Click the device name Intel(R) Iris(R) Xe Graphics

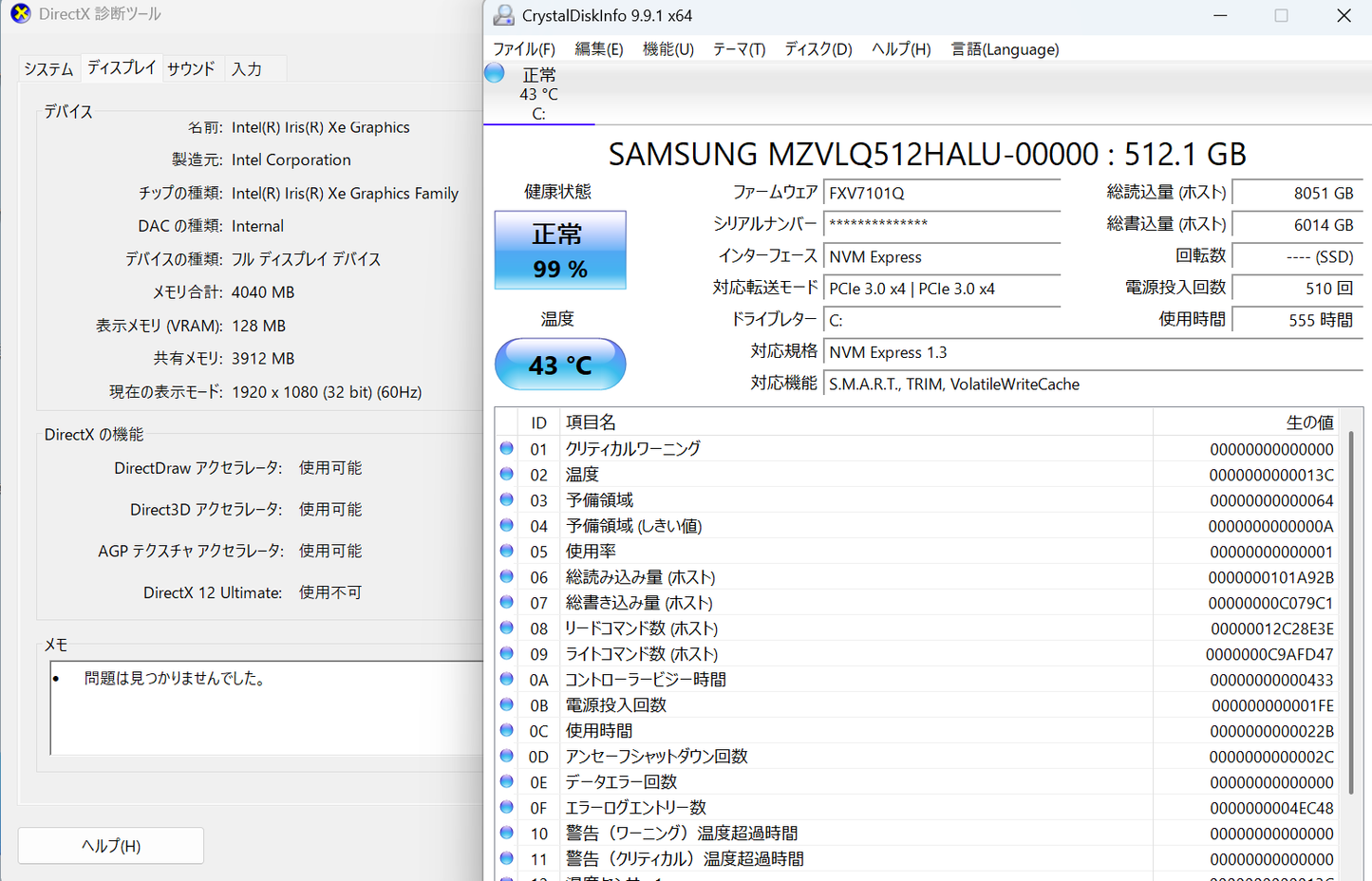tap(321, 127)
